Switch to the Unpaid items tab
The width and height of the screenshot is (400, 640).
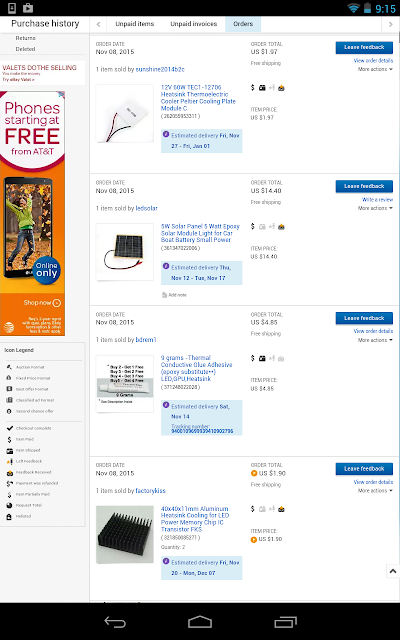(135, 24)
